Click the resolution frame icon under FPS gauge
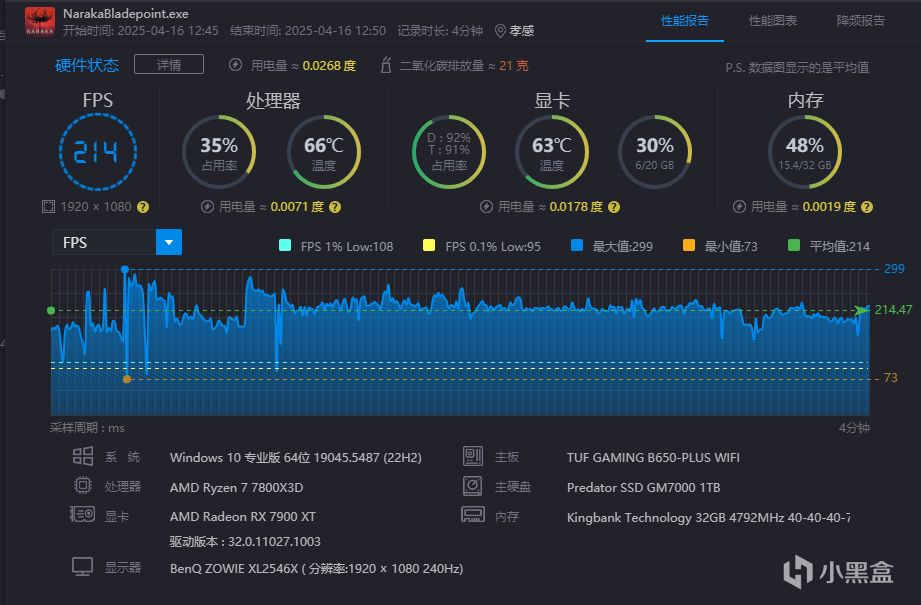The height and width of the screenshot is (605, 921). coord(48,207)
